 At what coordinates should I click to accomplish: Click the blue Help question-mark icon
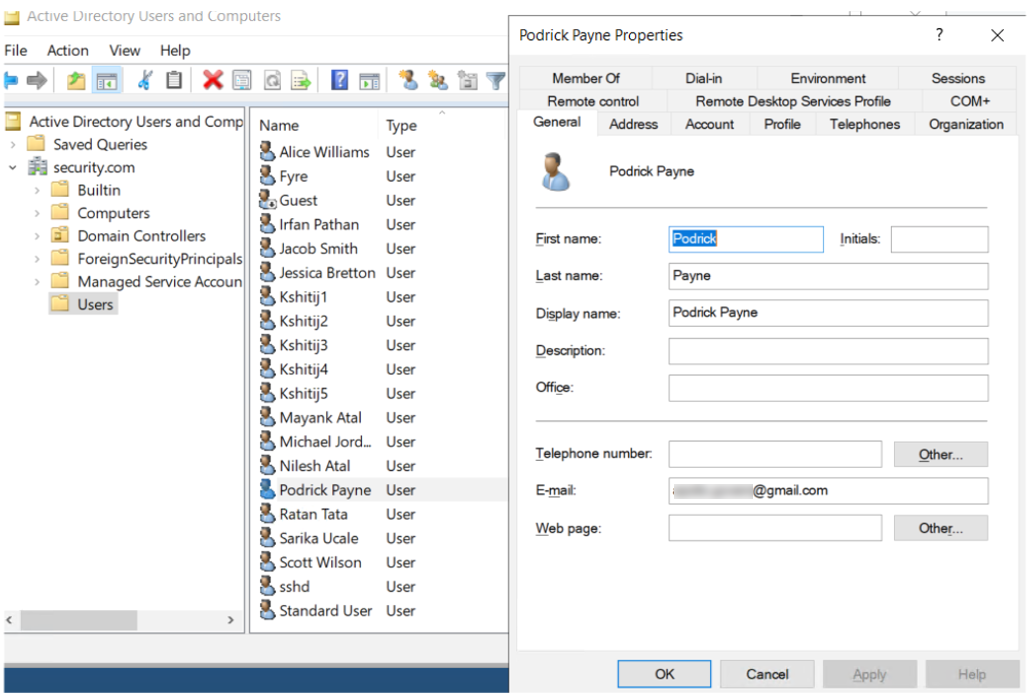tap(339, 80)
